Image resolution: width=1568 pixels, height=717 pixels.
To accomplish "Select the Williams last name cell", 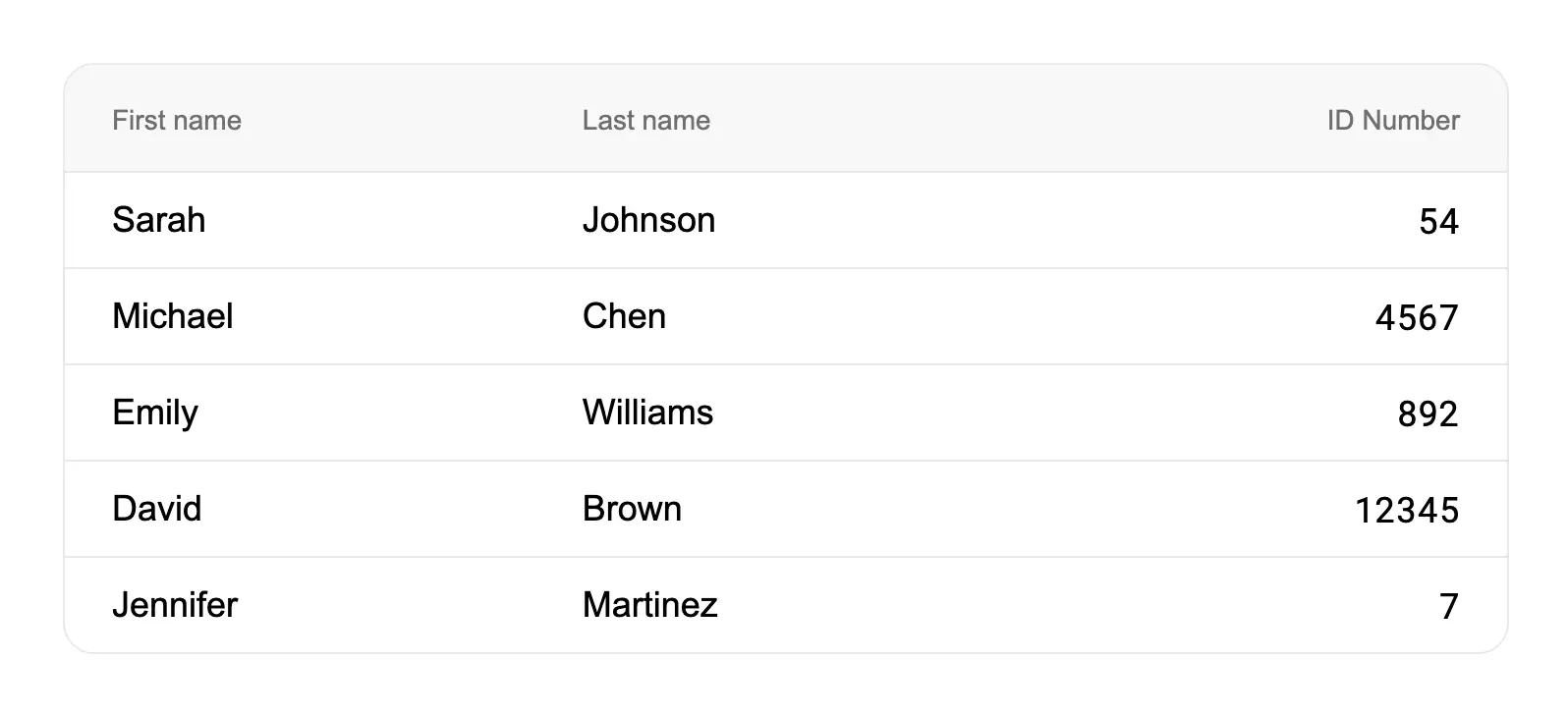I will tap(647, 413).
